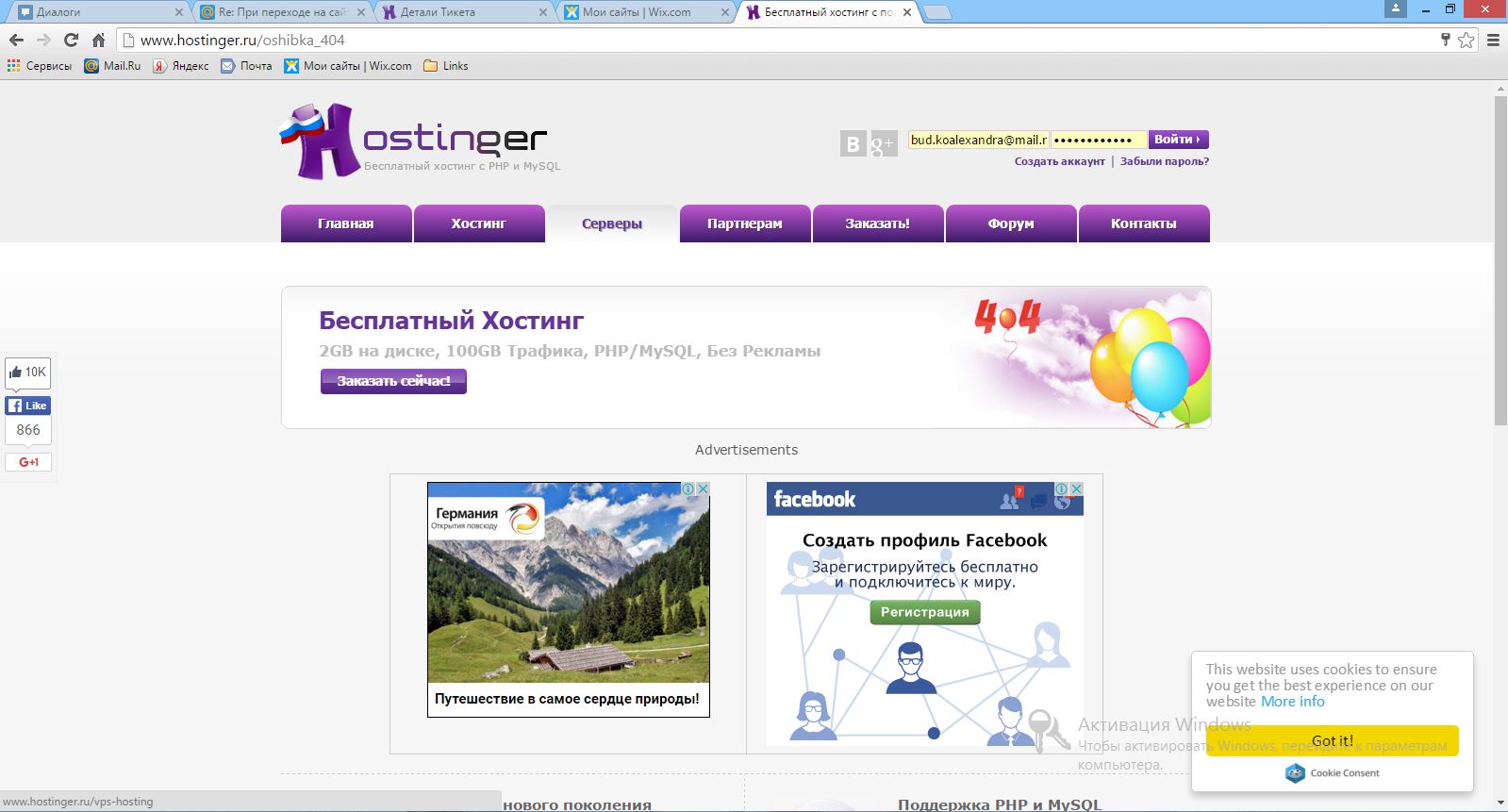Close the Диалоги tab

pos(179,12)
